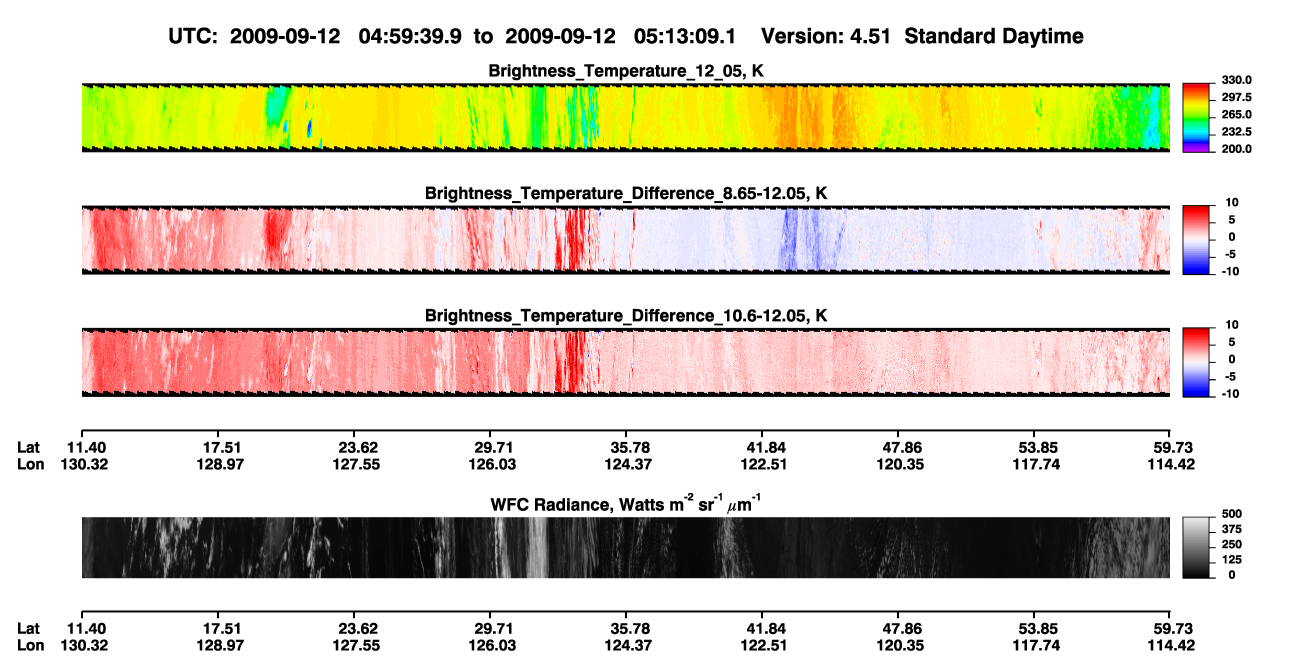Click the 12.05 brightness temperature image strip
Screen dimensions: 1300x667
[x=625, y=117]
